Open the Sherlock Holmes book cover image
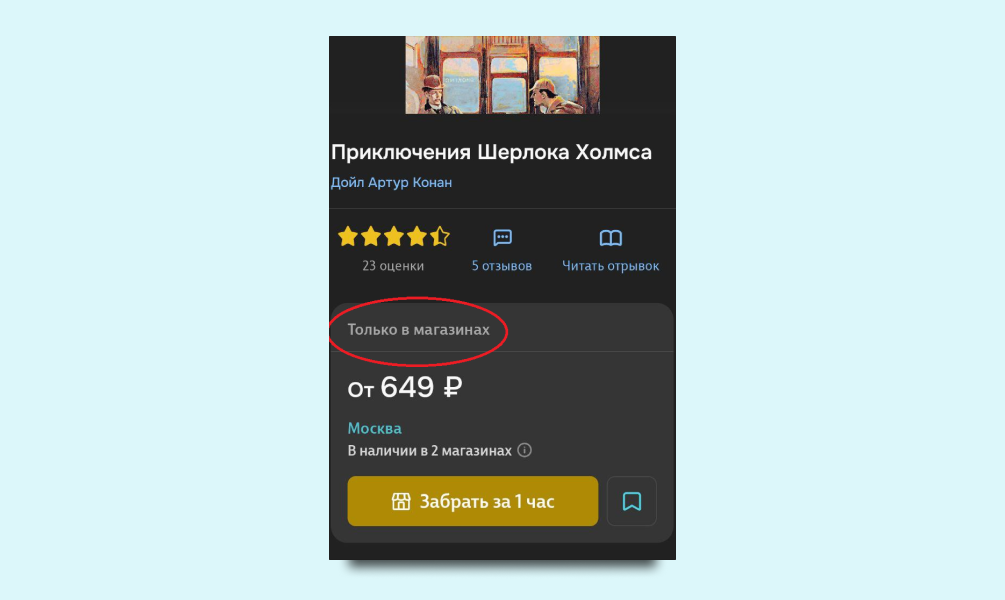Screen dimensions: 1005x600 click(x=502, y=75)
